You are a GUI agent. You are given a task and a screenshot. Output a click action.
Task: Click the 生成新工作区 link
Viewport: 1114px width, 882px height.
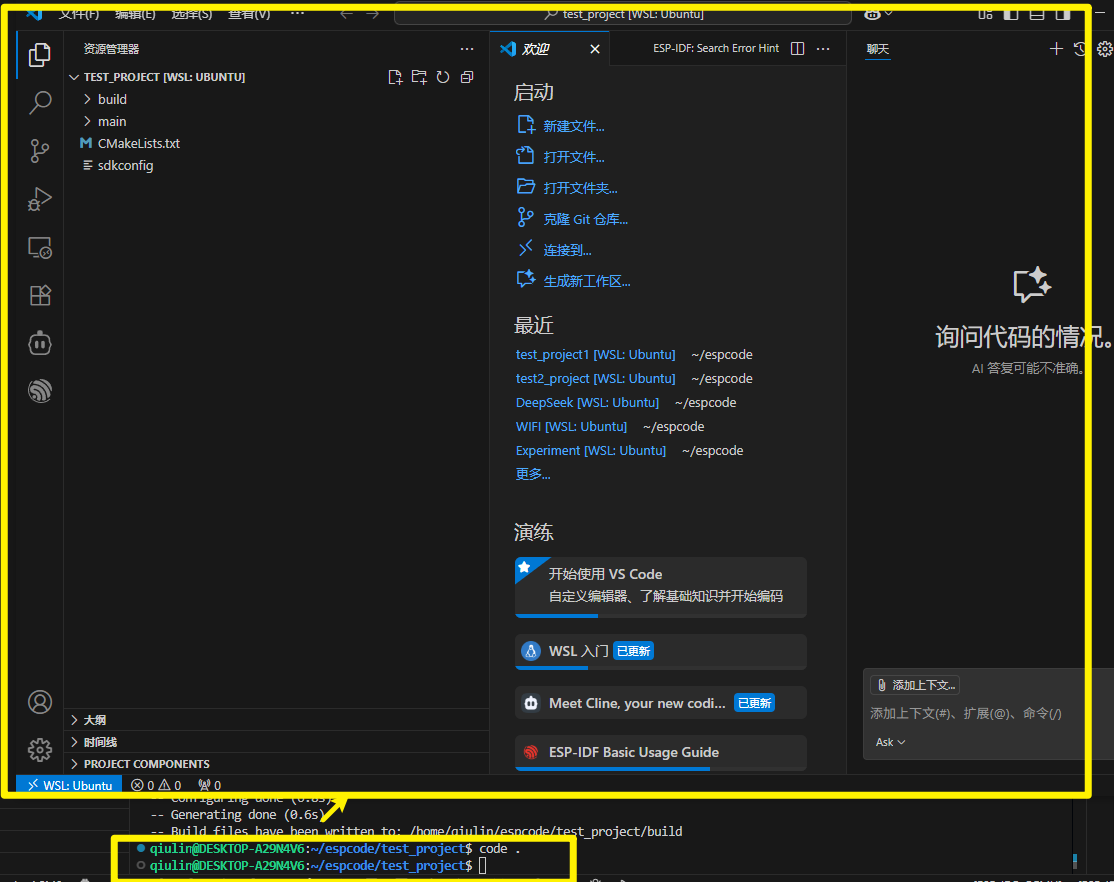click(x=587, y=281)
